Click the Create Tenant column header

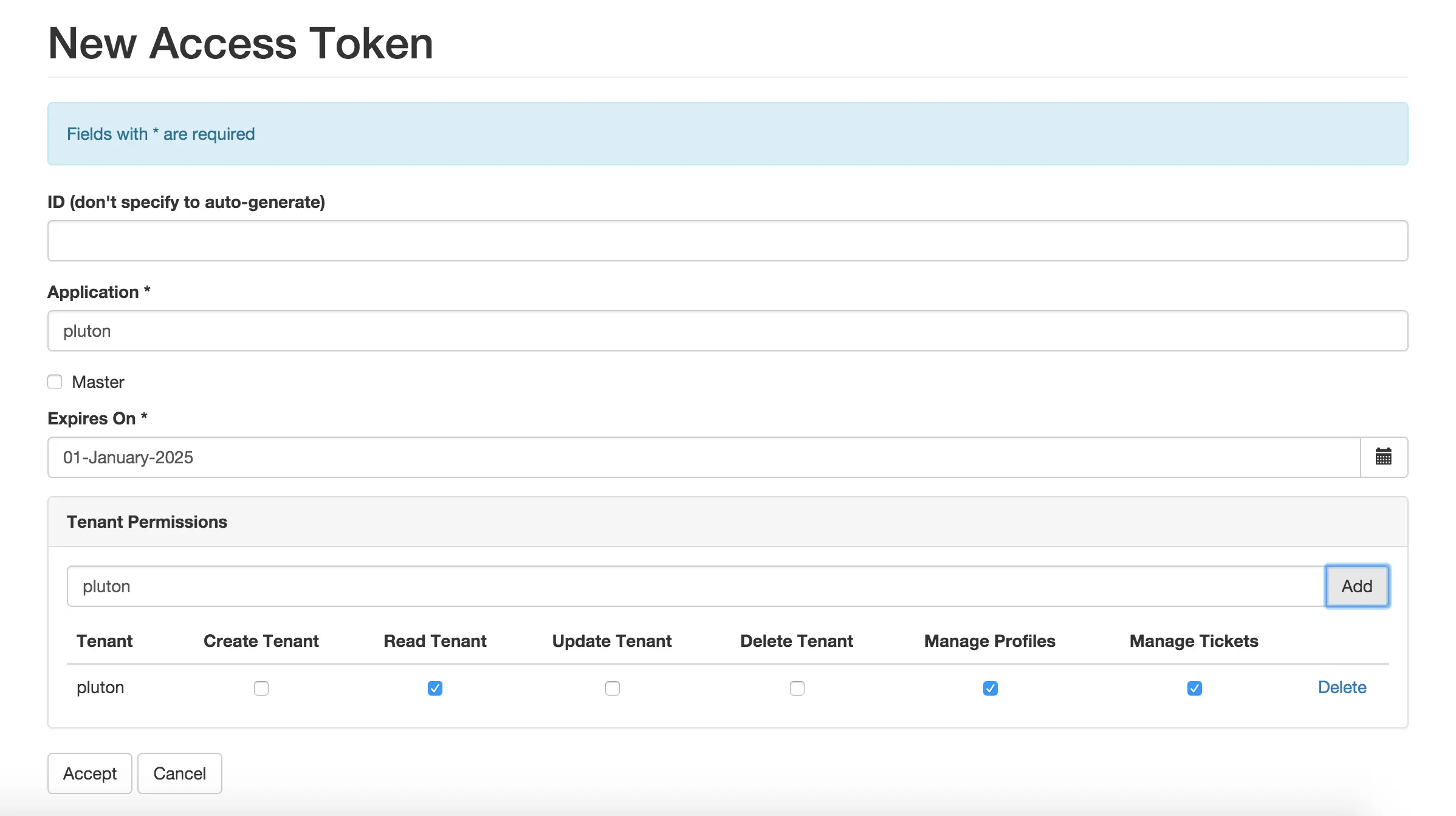[261, 641]
